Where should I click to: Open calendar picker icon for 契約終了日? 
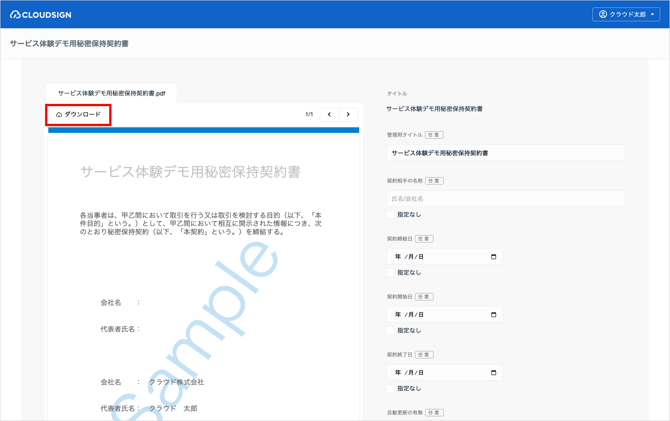tap(493, 373)
